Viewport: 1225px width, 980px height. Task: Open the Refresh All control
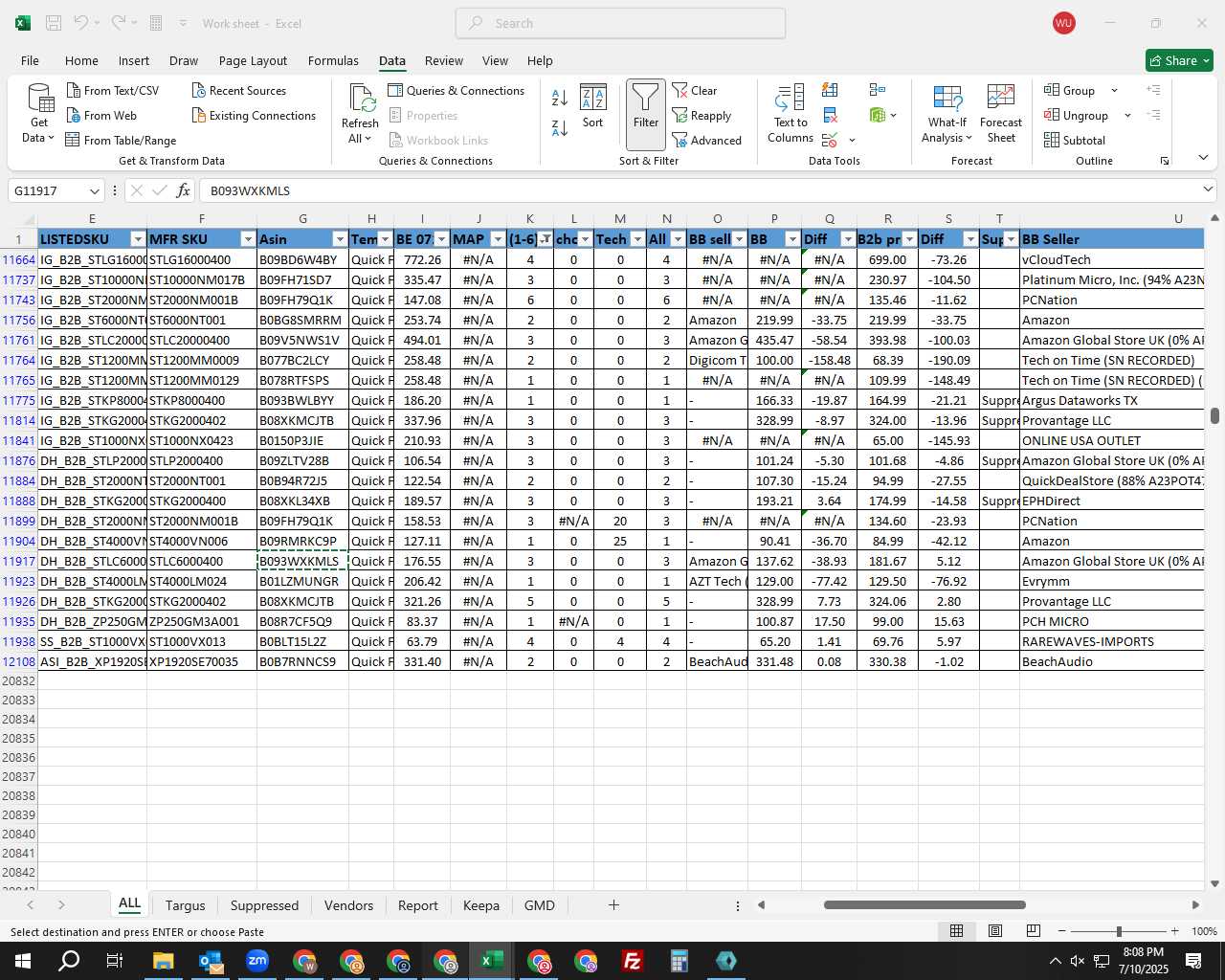point(360,114)
